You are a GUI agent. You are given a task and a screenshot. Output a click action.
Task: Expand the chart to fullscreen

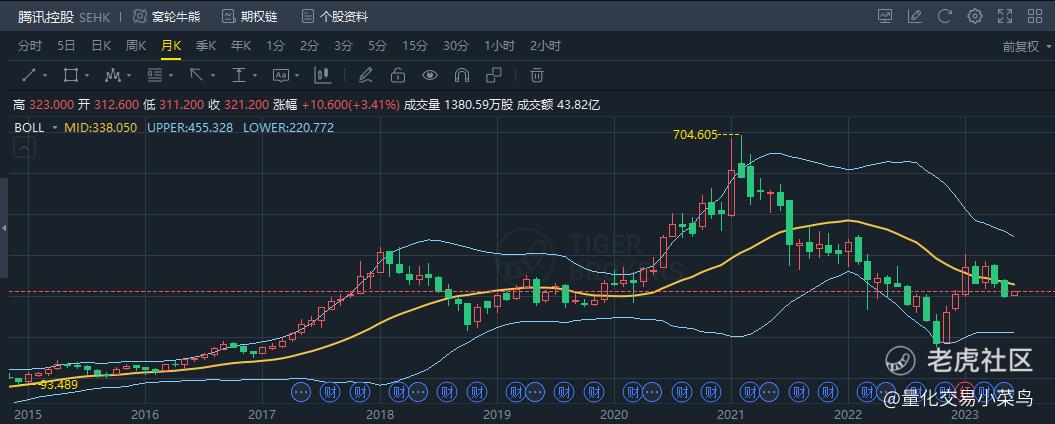click(1005, 16)
